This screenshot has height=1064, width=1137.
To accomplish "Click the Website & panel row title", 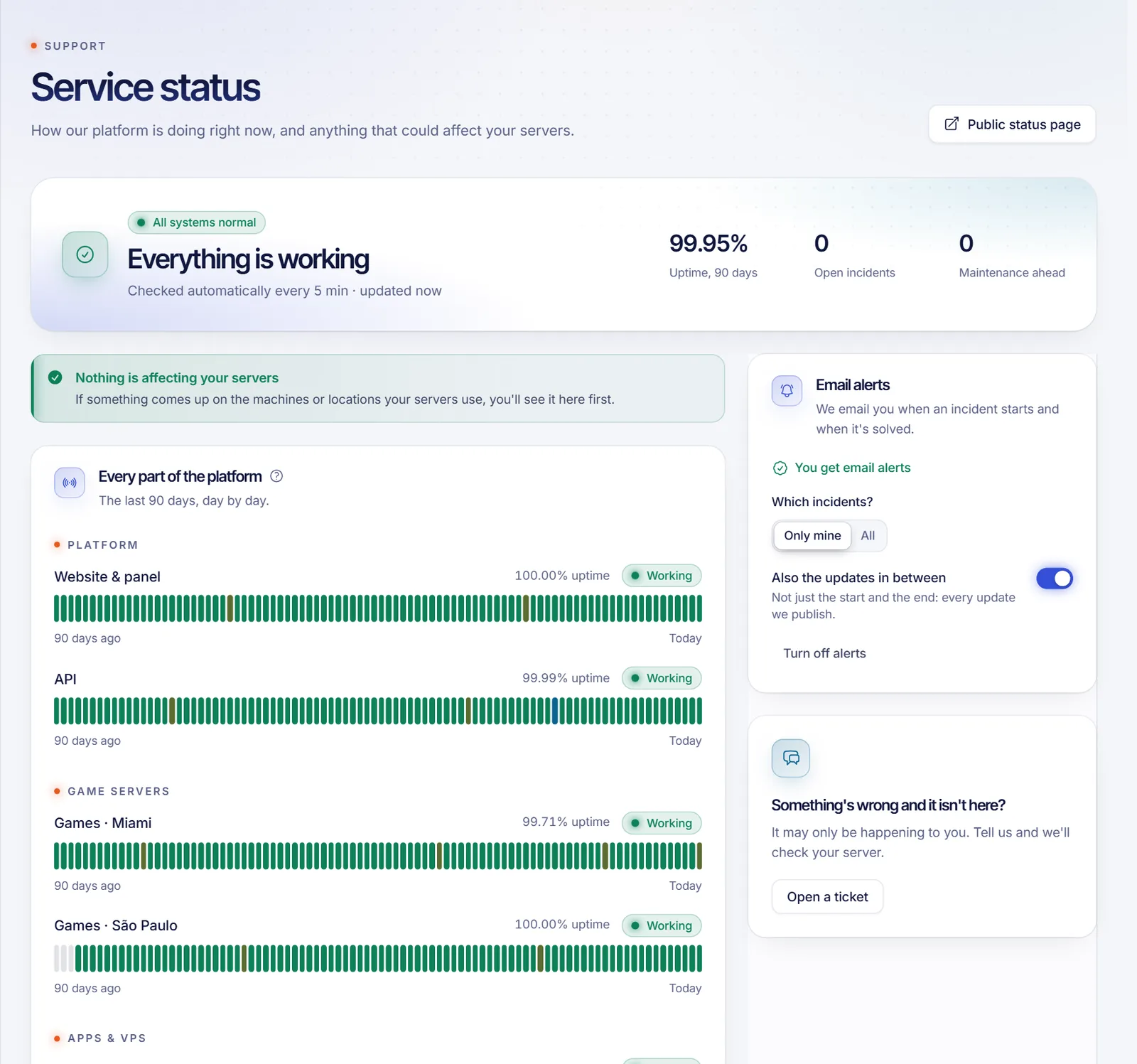I will [107, 576].
